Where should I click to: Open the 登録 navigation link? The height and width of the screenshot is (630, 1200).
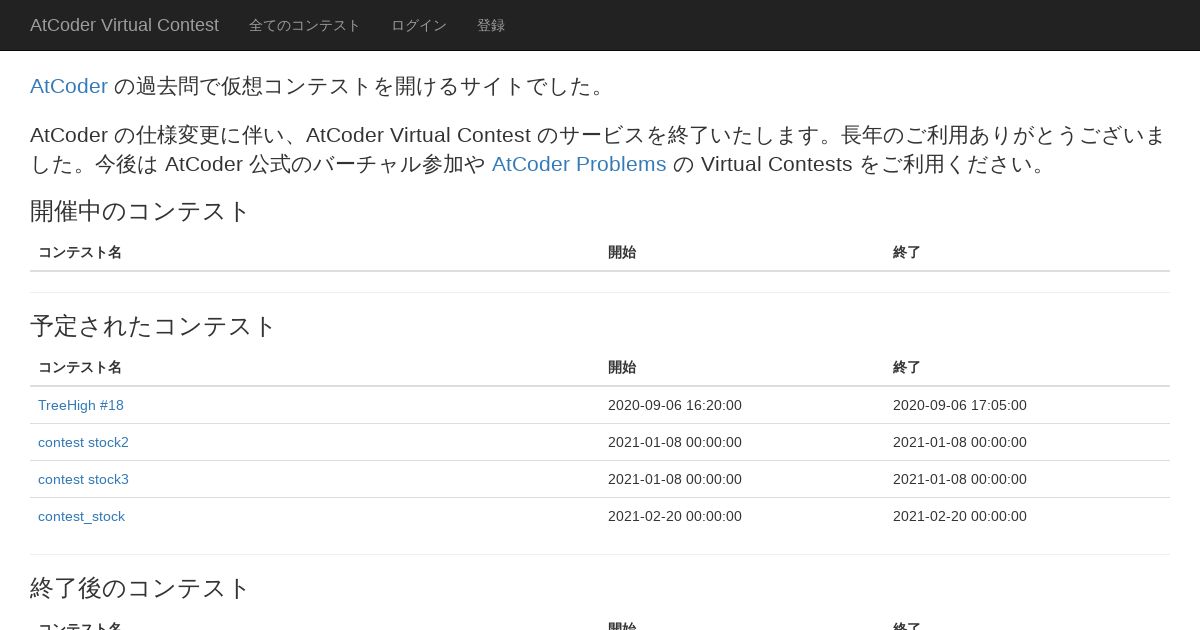pos(490,25)
